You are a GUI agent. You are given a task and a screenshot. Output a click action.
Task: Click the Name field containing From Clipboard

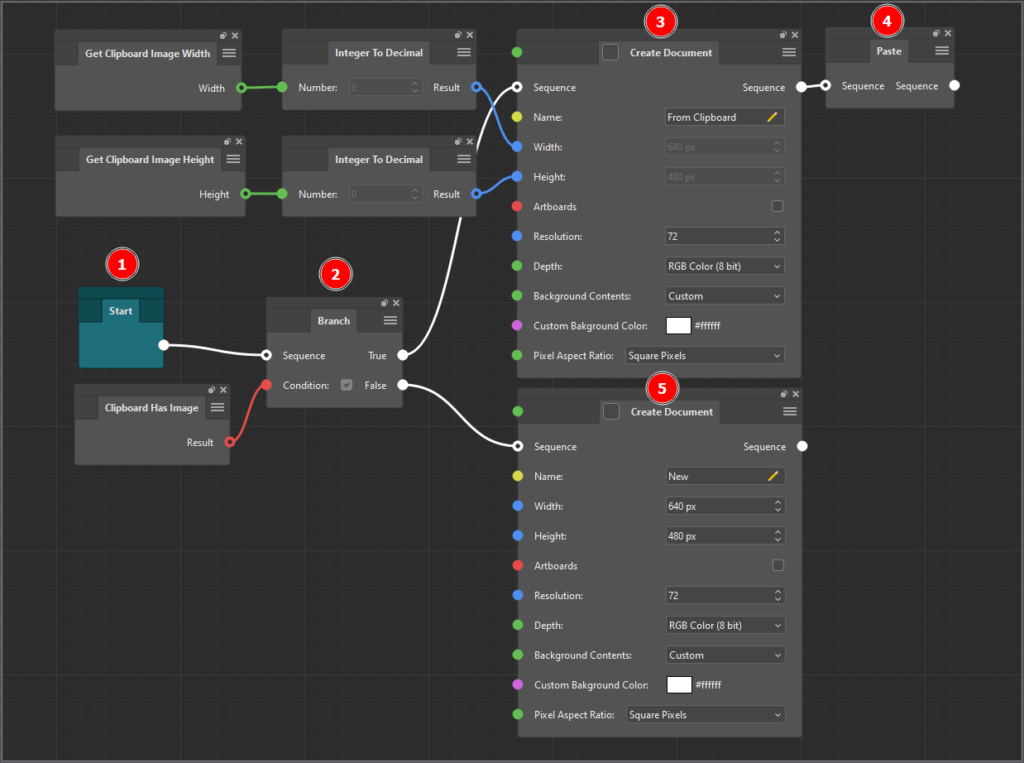tap(724, 117)
